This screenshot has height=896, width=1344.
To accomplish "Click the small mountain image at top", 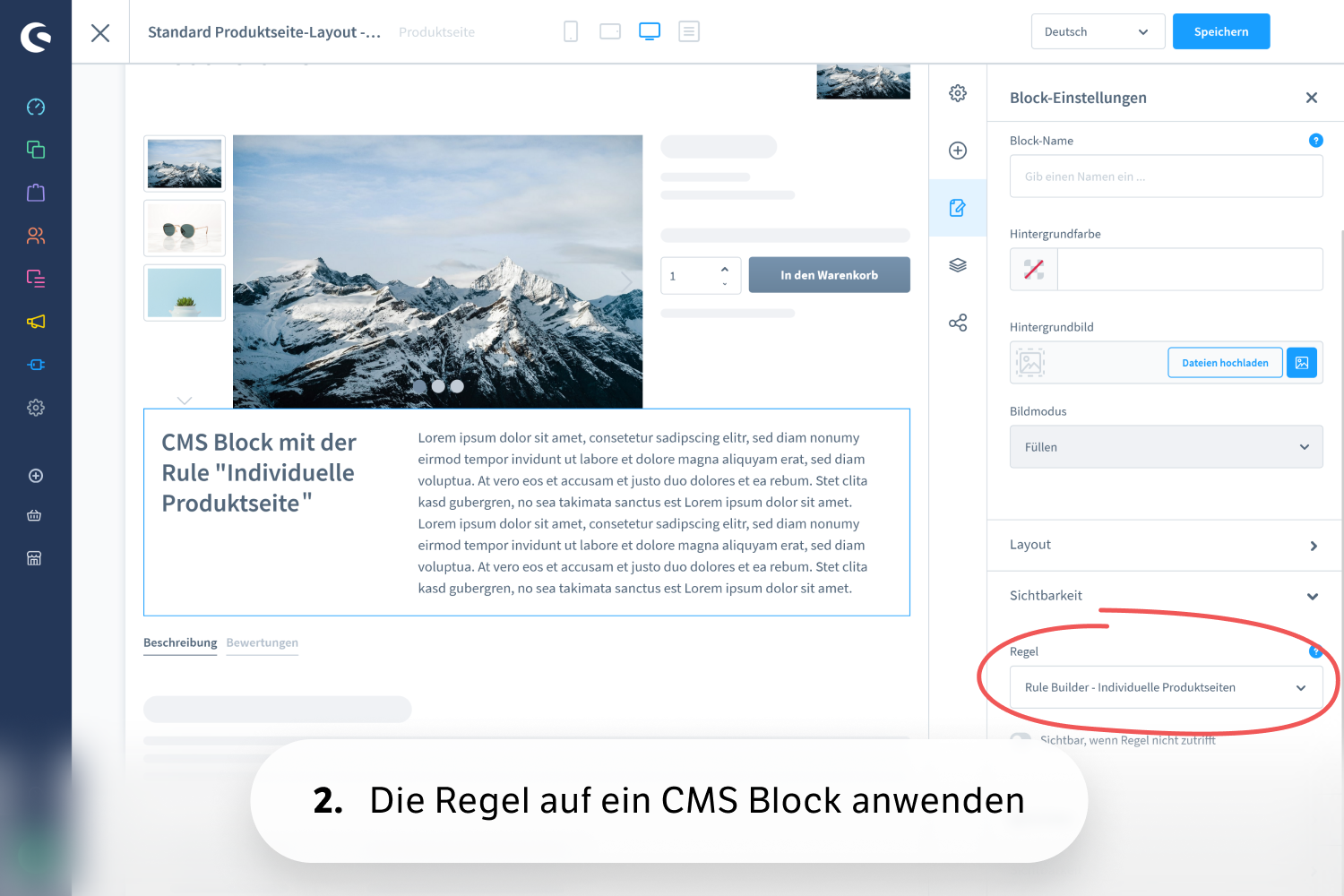I will point(864,81).
